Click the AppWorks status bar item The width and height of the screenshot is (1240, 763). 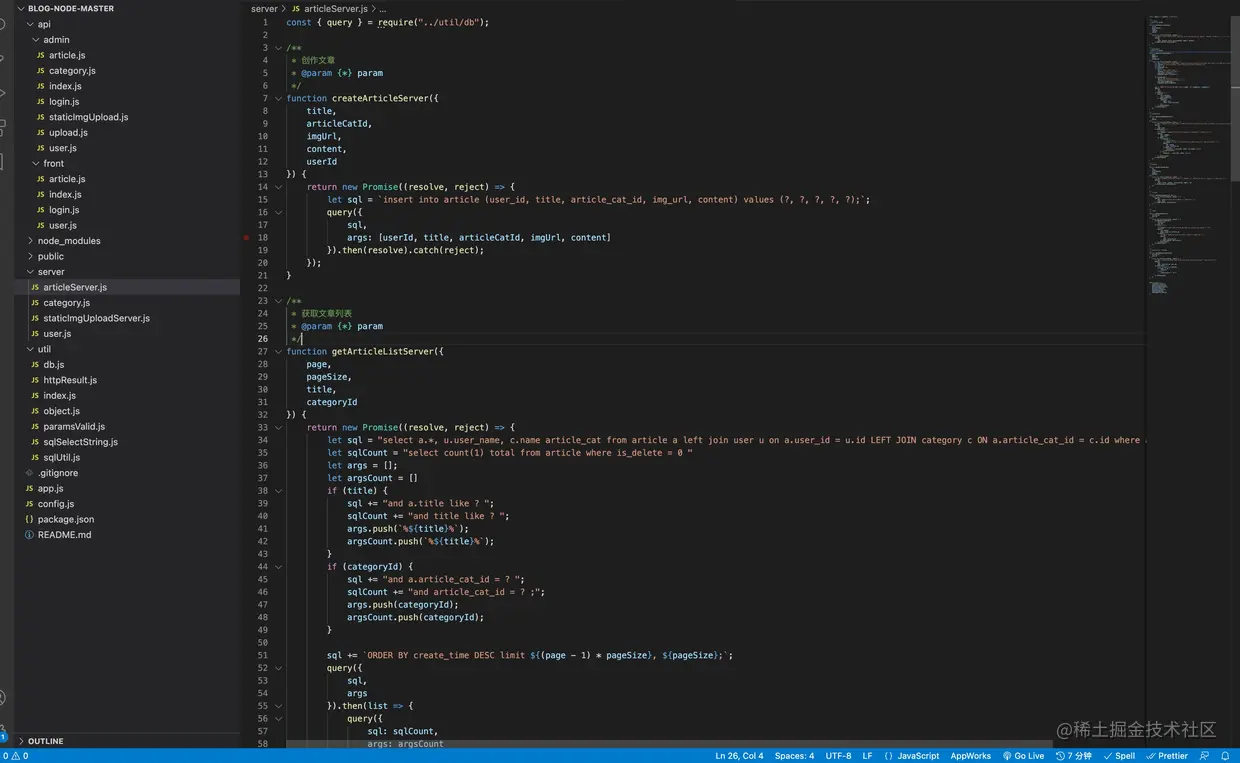tap(971, 756)
